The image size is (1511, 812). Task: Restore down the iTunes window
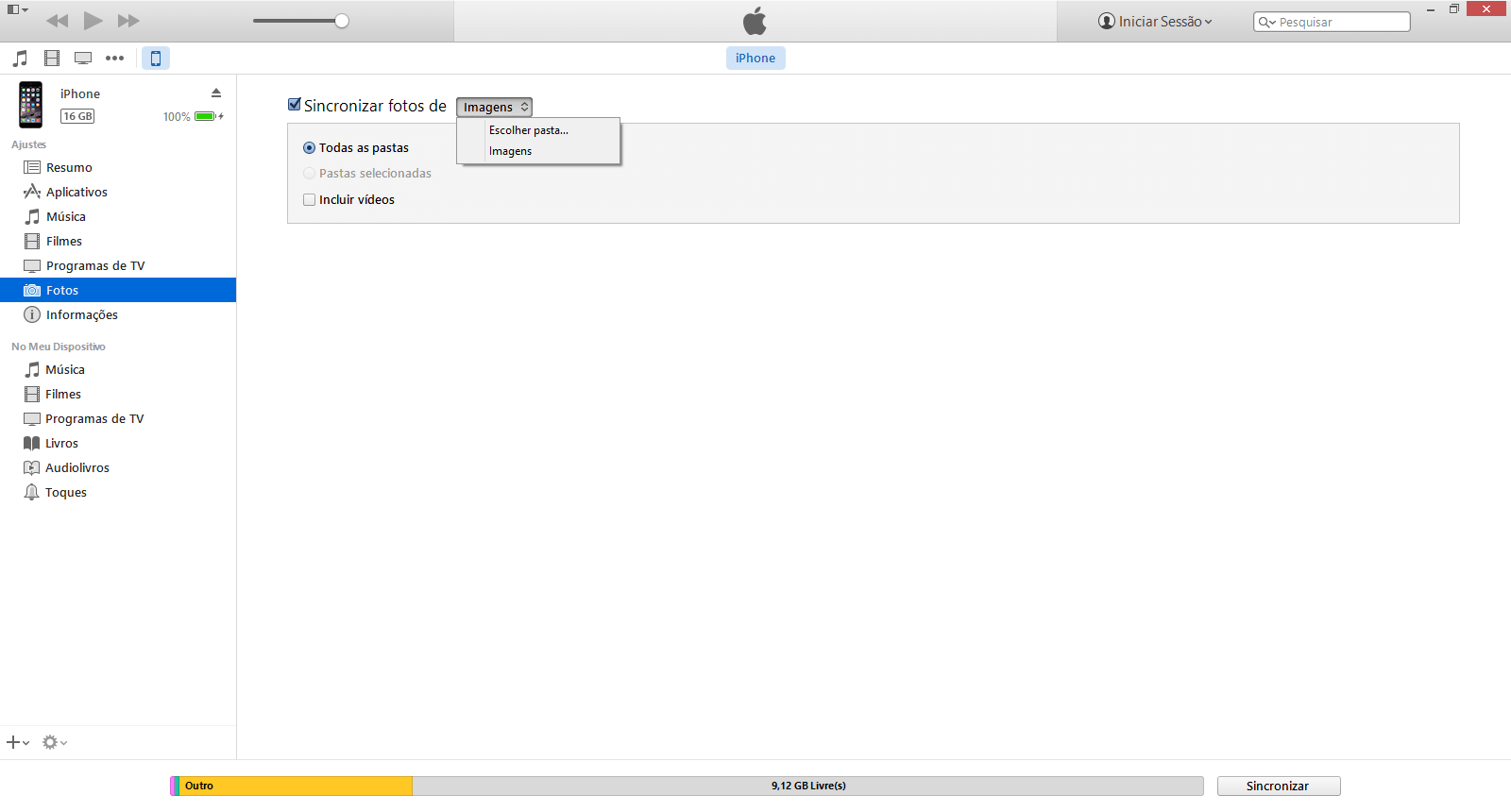pyautogui.click(x=1454, y=9)
